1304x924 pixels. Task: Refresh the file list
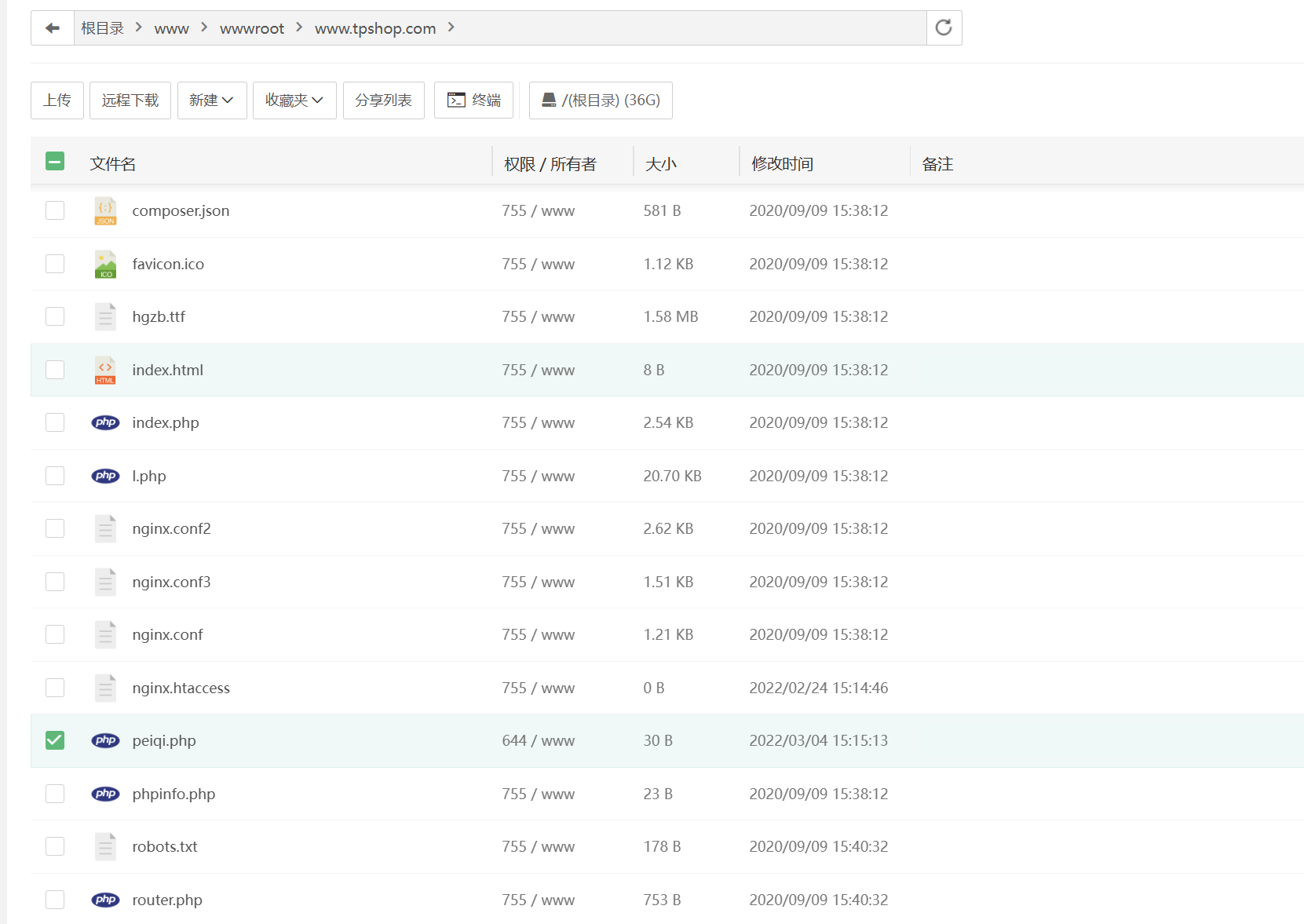[x=944, y=28]
